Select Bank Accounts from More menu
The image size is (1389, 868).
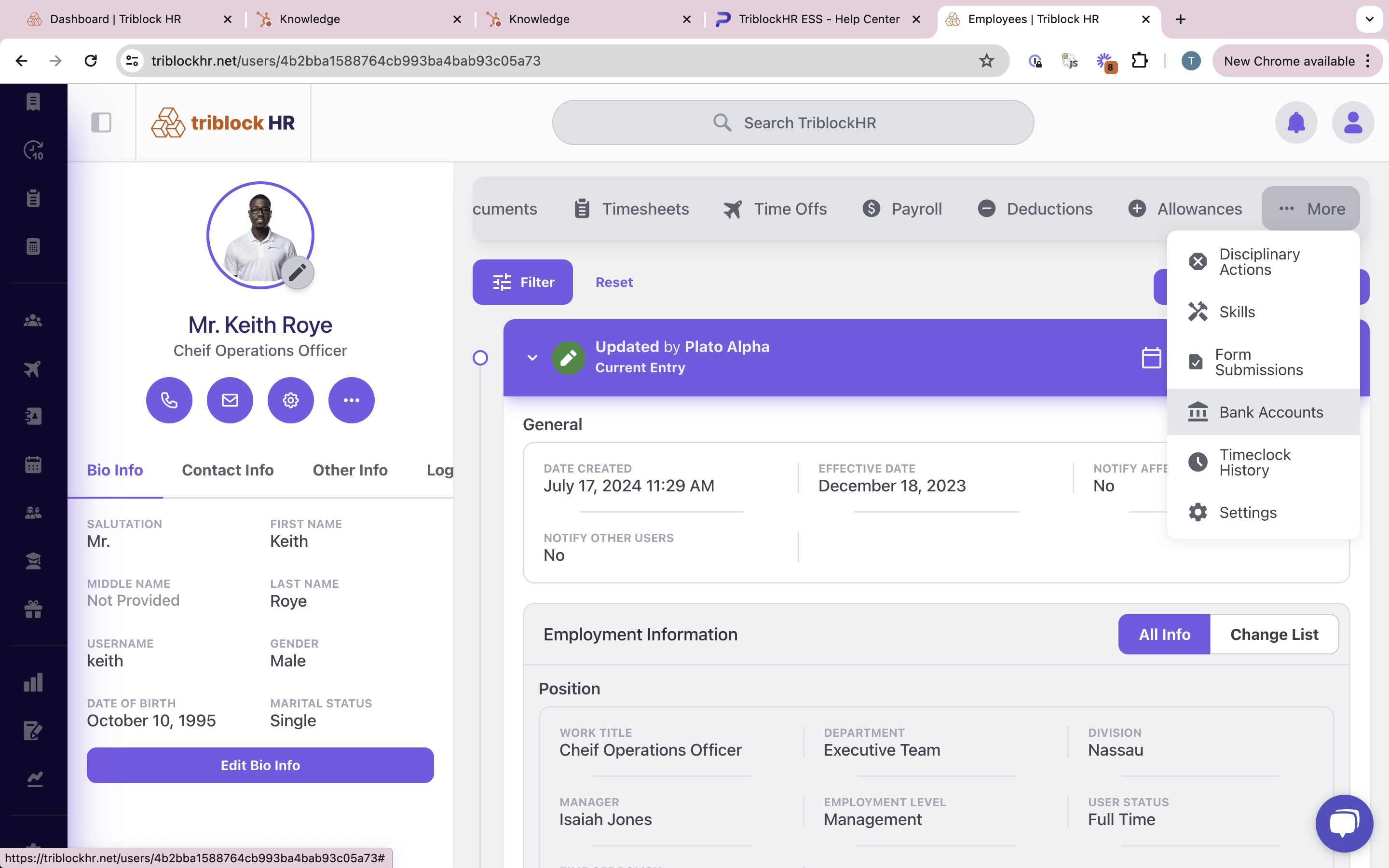[x=1263, y=412]
